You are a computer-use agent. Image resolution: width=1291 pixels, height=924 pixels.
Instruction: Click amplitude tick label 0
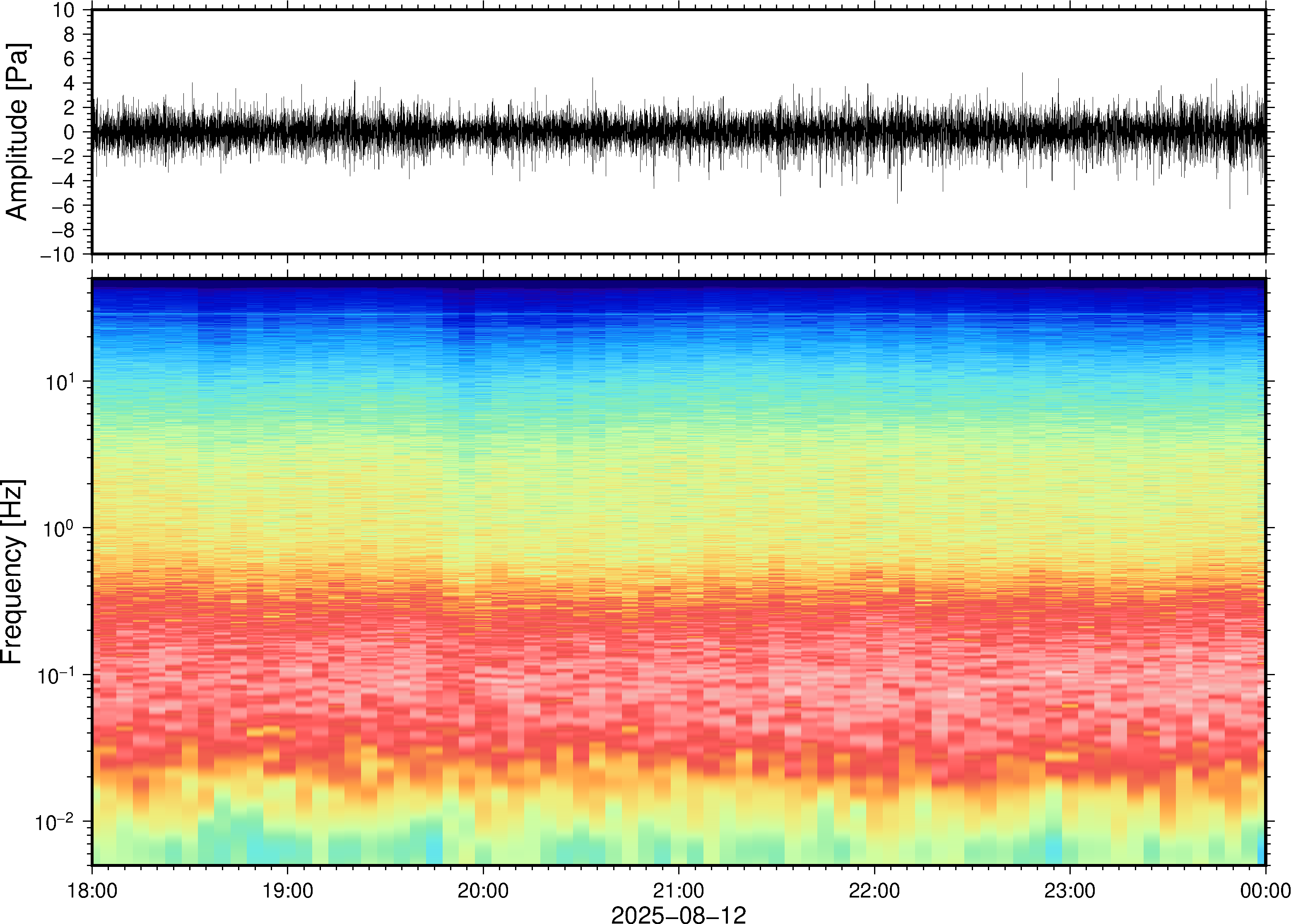coord(70,132)
